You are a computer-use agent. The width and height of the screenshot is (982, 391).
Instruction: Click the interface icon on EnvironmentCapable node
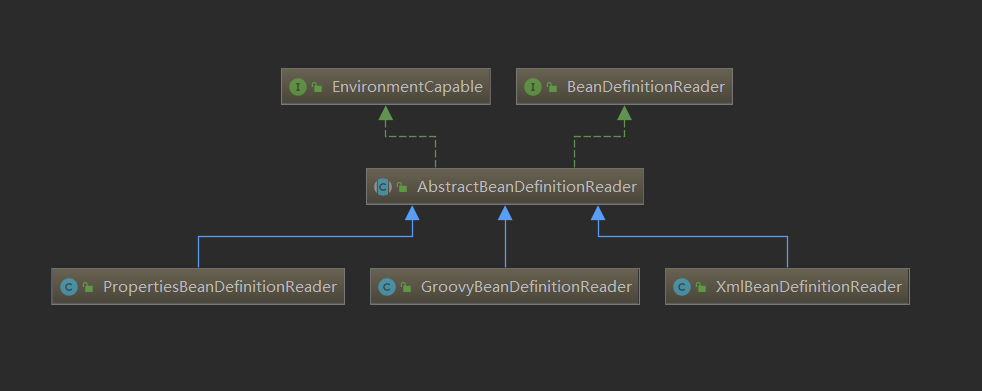tap(298, 87)
